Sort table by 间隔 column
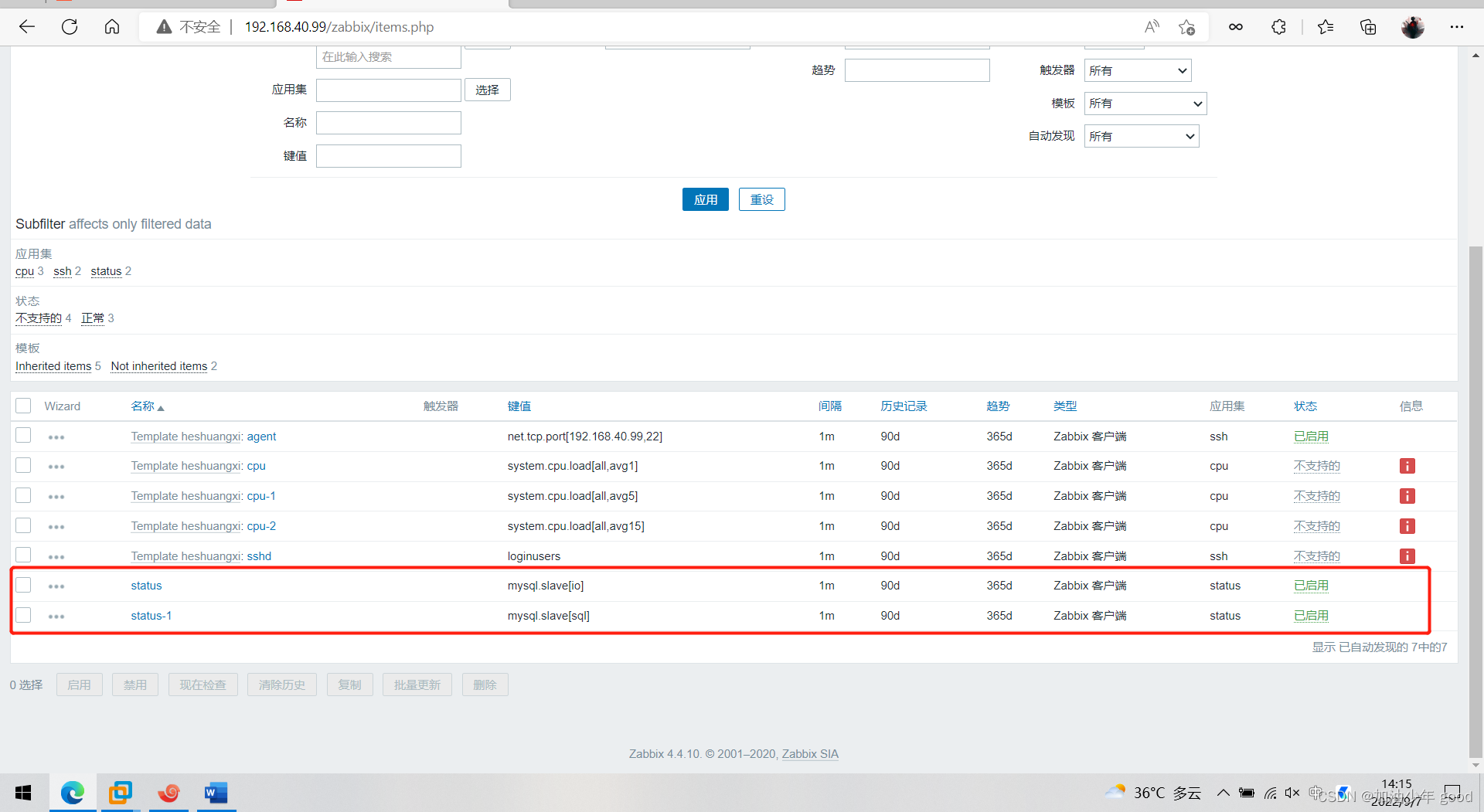Image resolution: width=1484 pixels, height=812 pixels. [830, 406]
